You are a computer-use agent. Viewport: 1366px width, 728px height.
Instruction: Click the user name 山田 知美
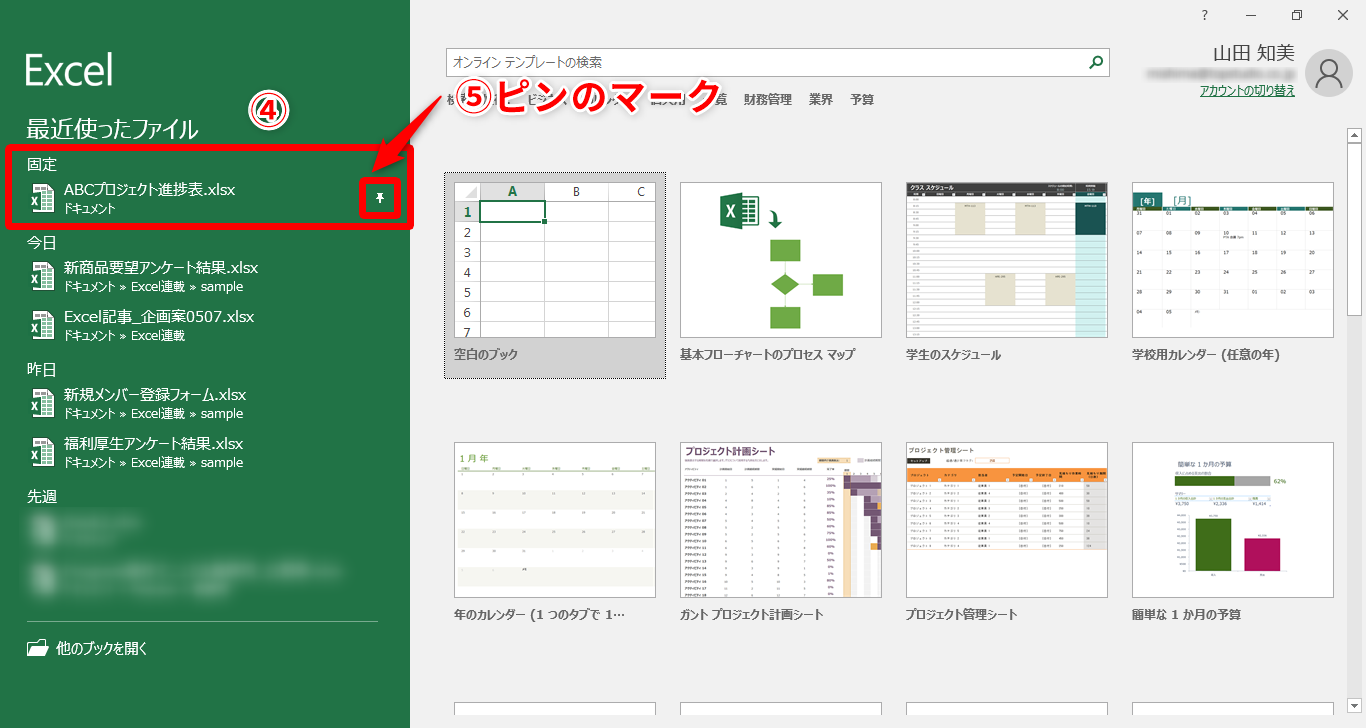point(1254,55)
